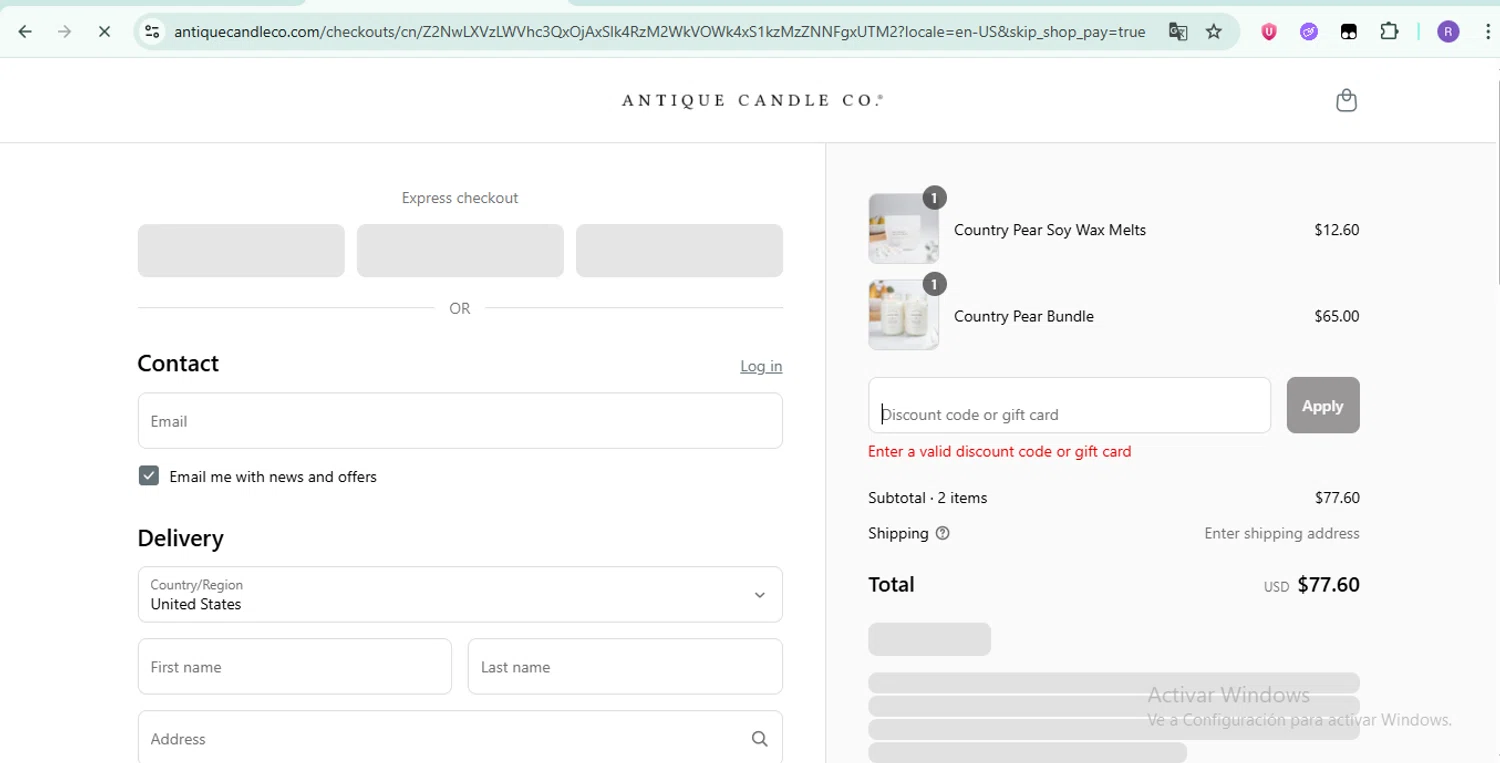Go back to the previous page

(x=25, y=32)
